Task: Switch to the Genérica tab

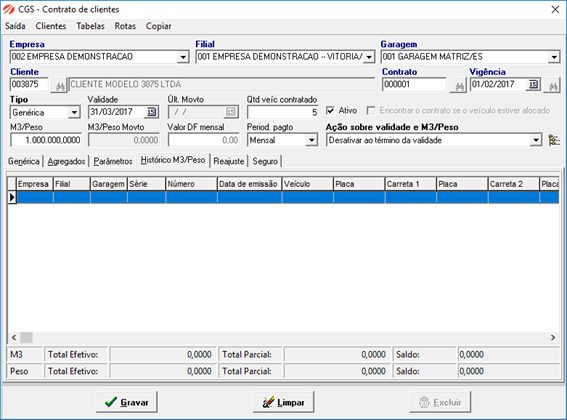Action: pyautogui.click(x=24, y=161)
